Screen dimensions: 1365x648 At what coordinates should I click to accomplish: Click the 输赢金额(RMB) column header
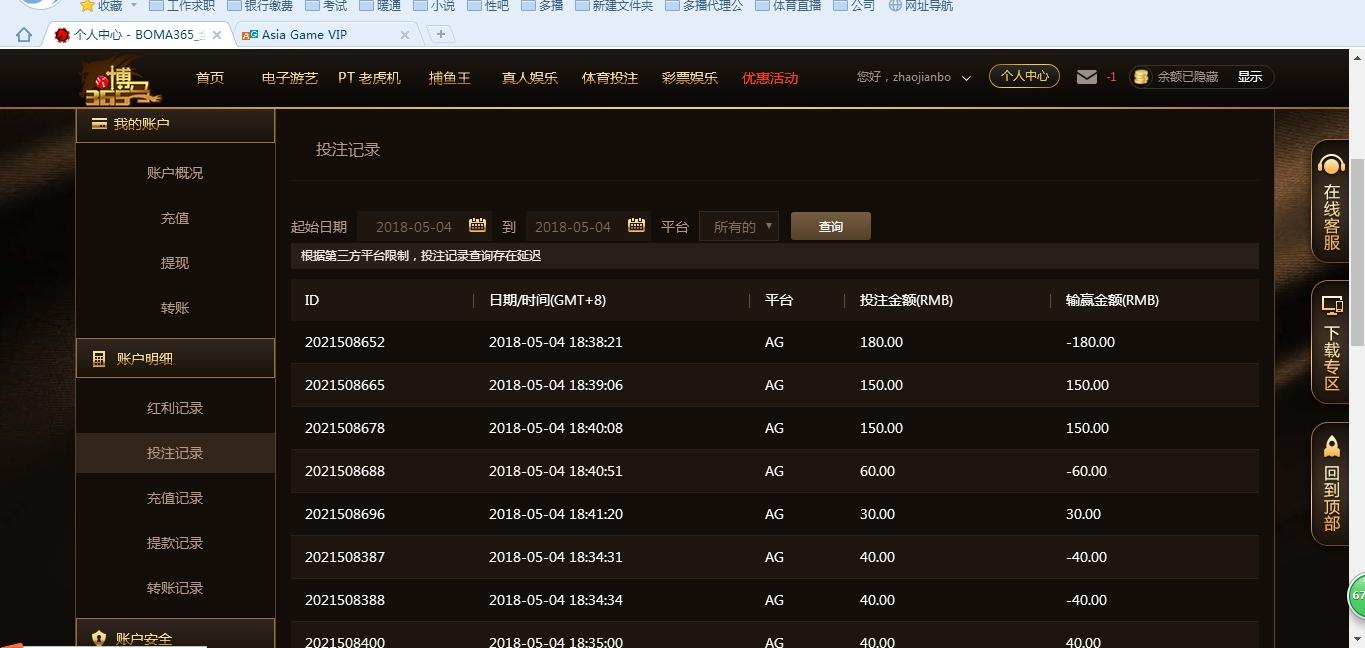tap(1112, 300)
